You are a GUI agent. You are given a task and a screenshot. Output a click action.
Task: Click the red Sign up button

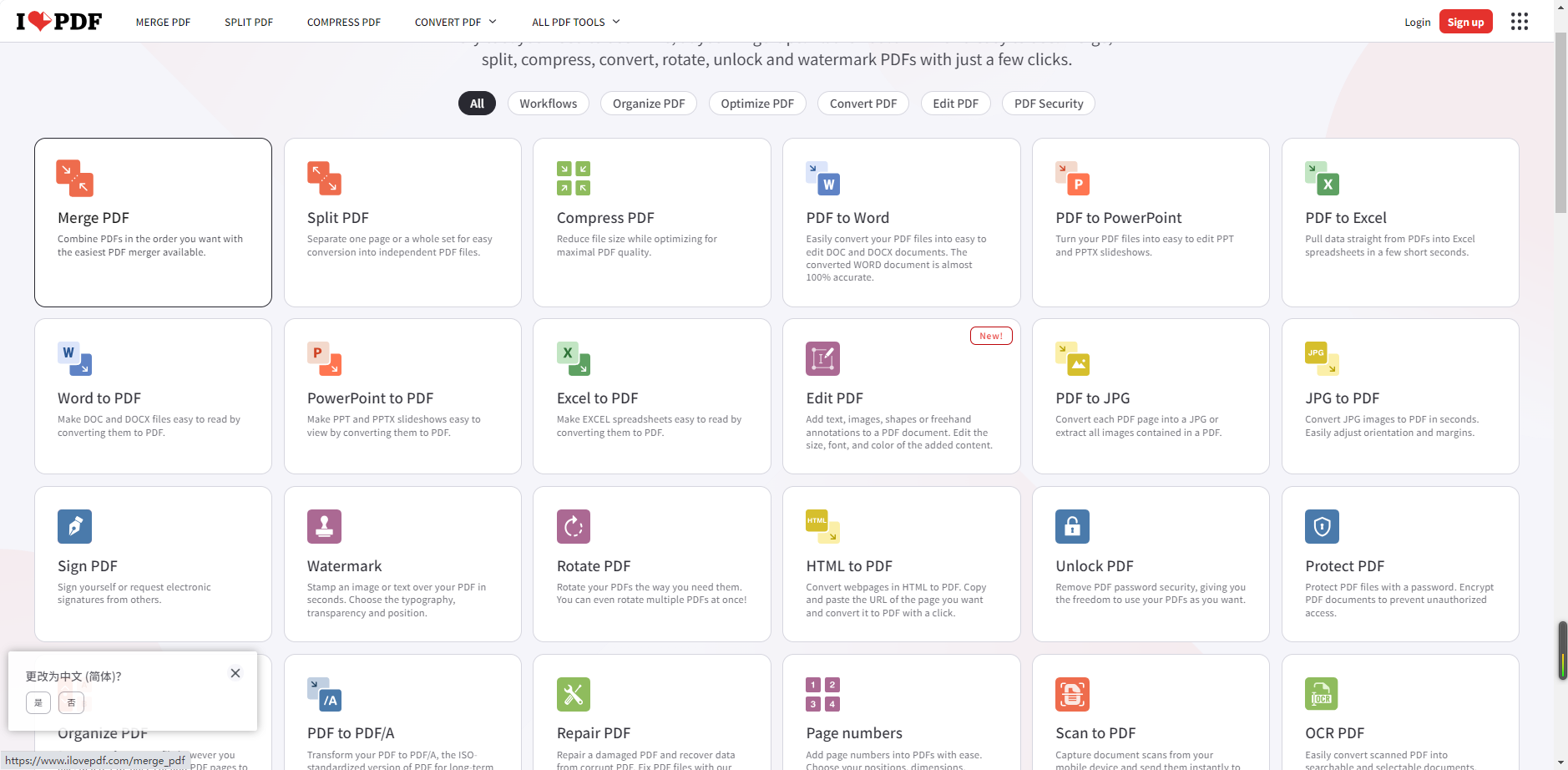(x=1465, y=22)
